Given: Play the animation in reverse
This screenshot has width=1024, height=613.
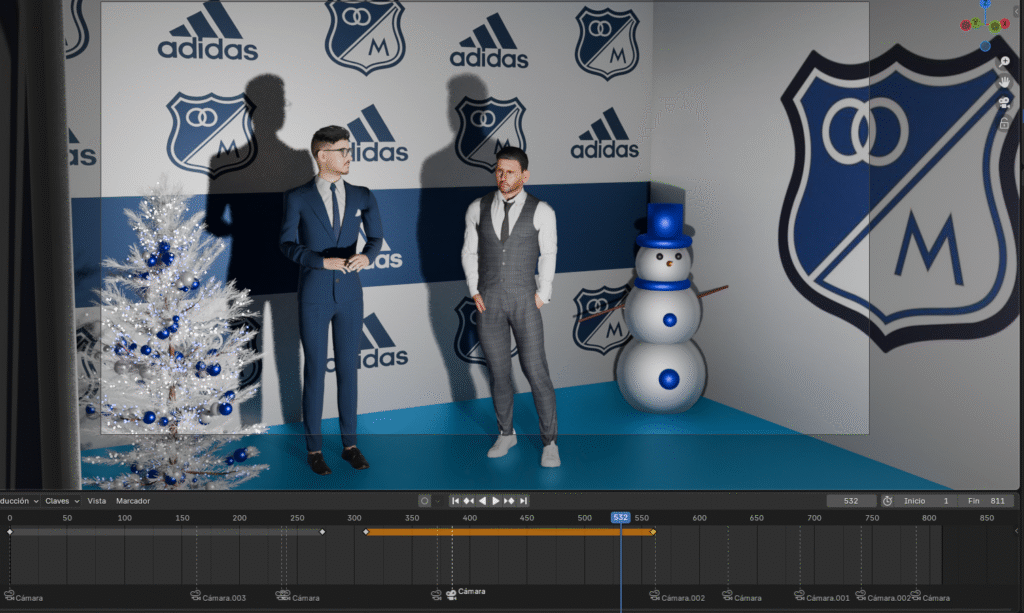Looking at the screenshot, I should tap(482, 500).
